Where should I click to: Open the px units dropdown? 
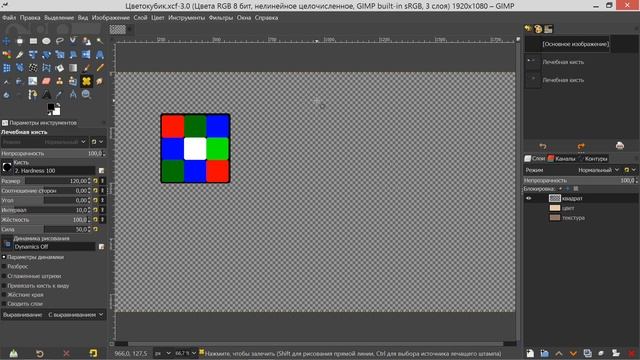click(x=162, y=353)
